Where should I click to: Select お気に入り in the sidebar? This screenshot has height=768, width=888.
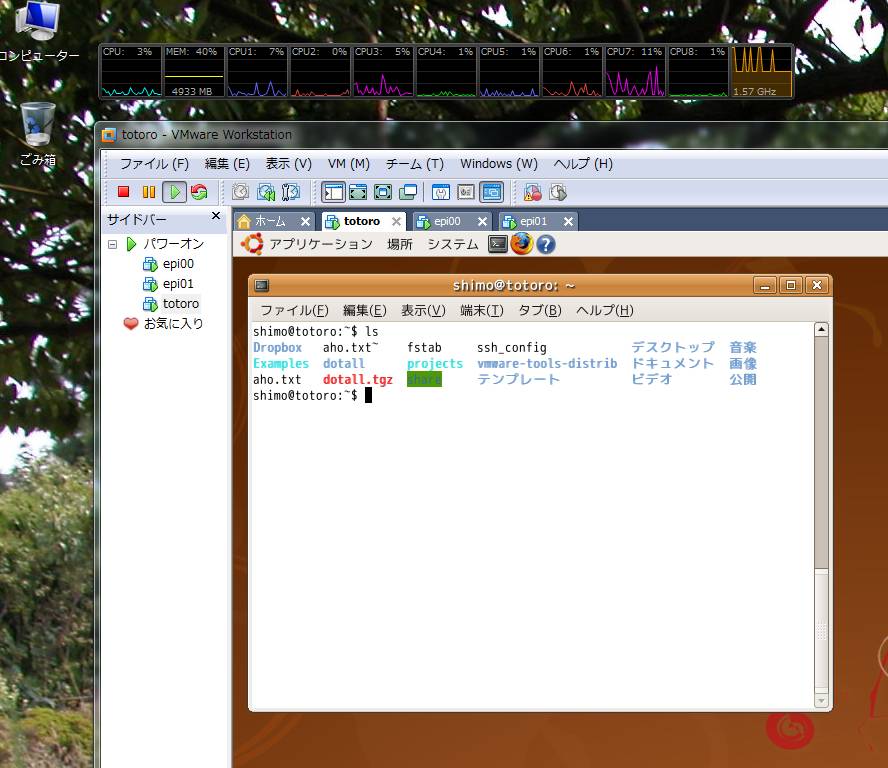pos(173,324)
